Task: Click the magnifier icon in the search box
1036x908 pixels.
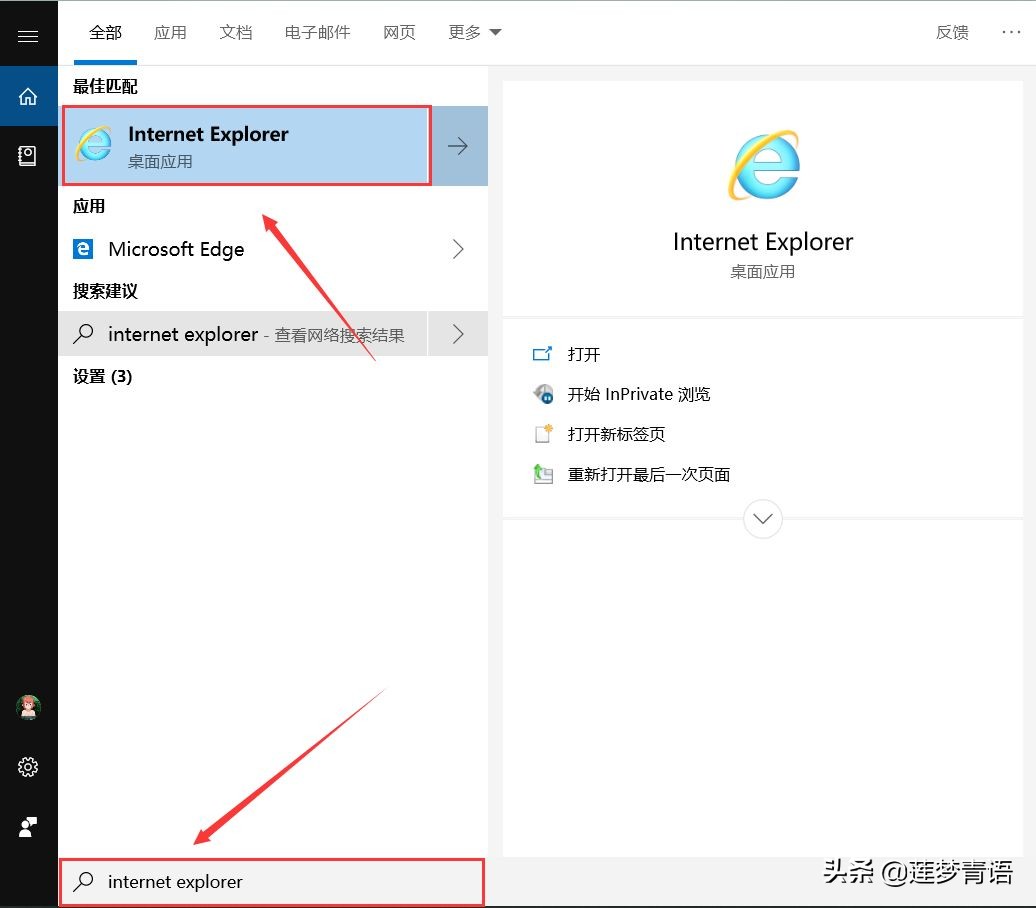Action: click(x=84, y=882)
